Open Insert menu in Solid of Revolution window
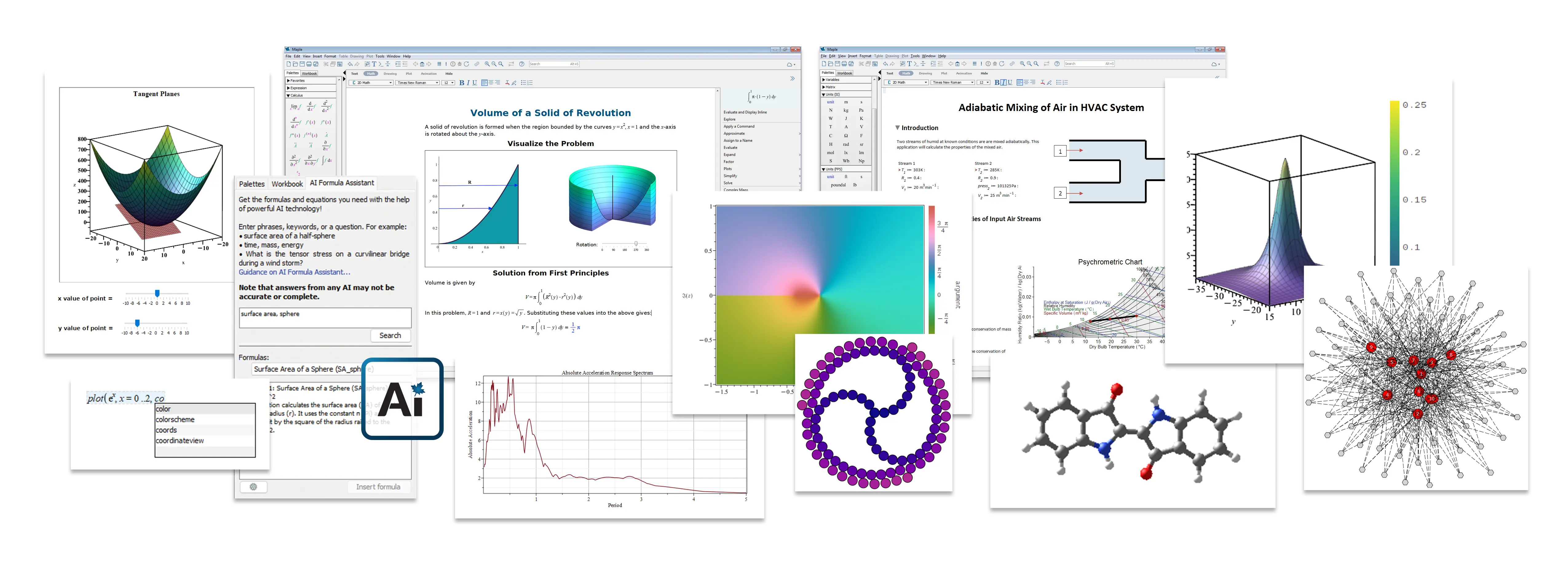The width and height of the screenshot is (1568, 563). [317, 56]
